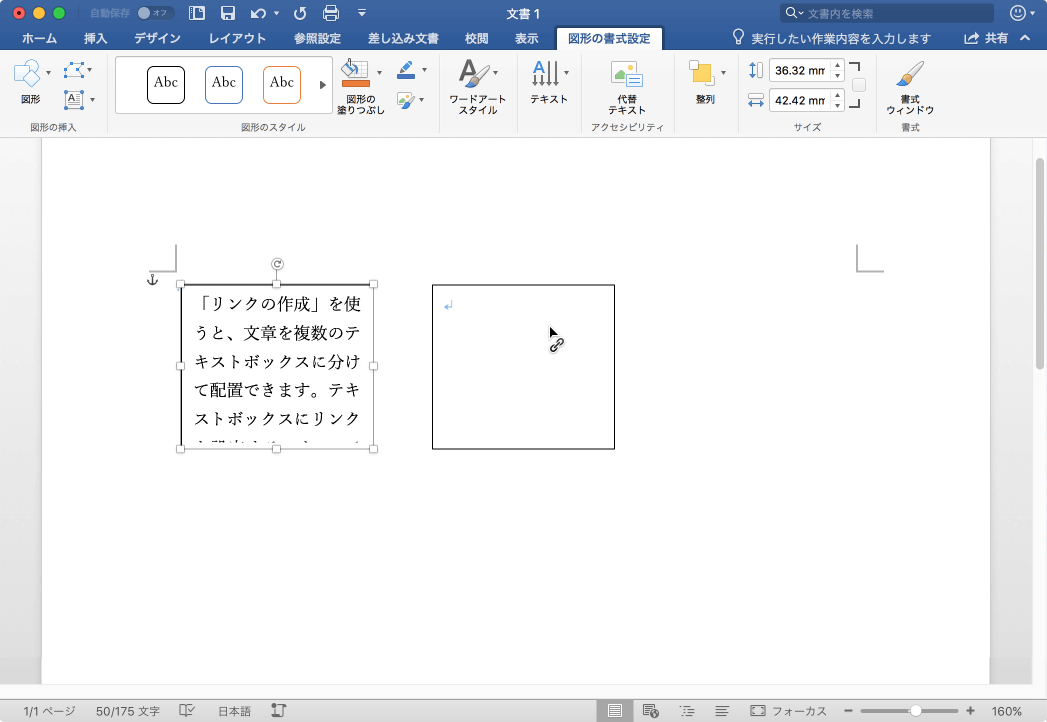
Task: Increase the shape height with stepper
Action: 837,65
